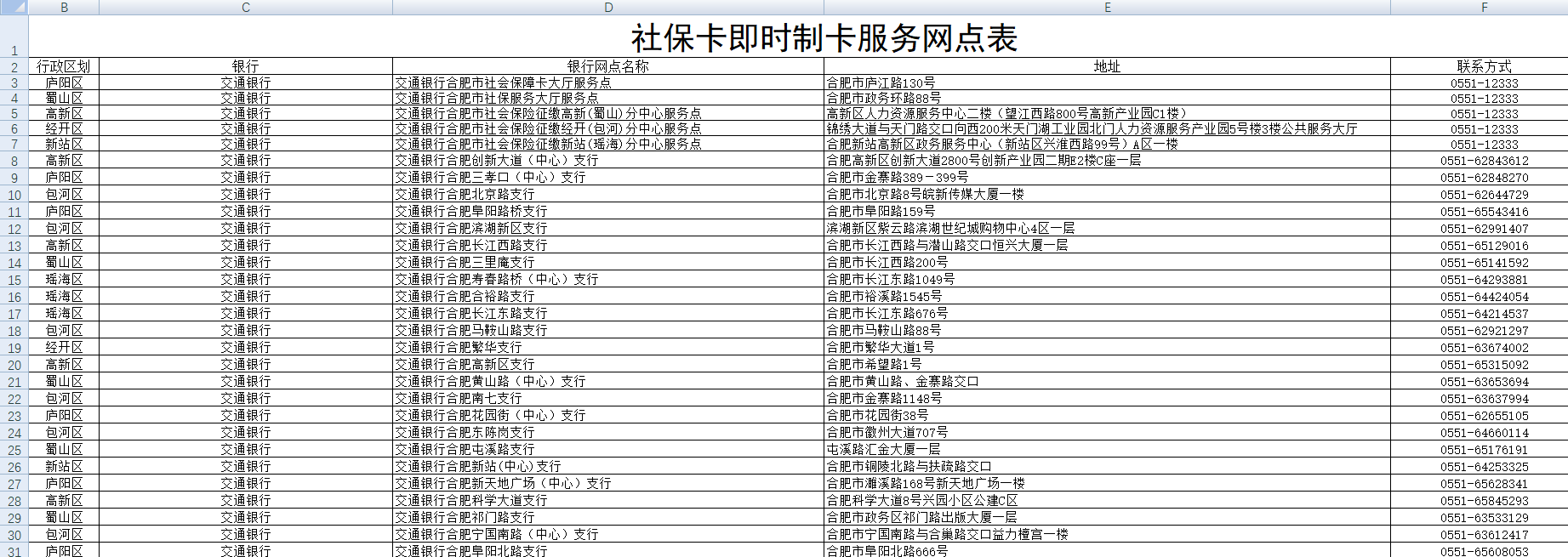
Task: Select cell 交通银行合肥市社会保障卡大厅服务点
Action: [x=608, y=82]
